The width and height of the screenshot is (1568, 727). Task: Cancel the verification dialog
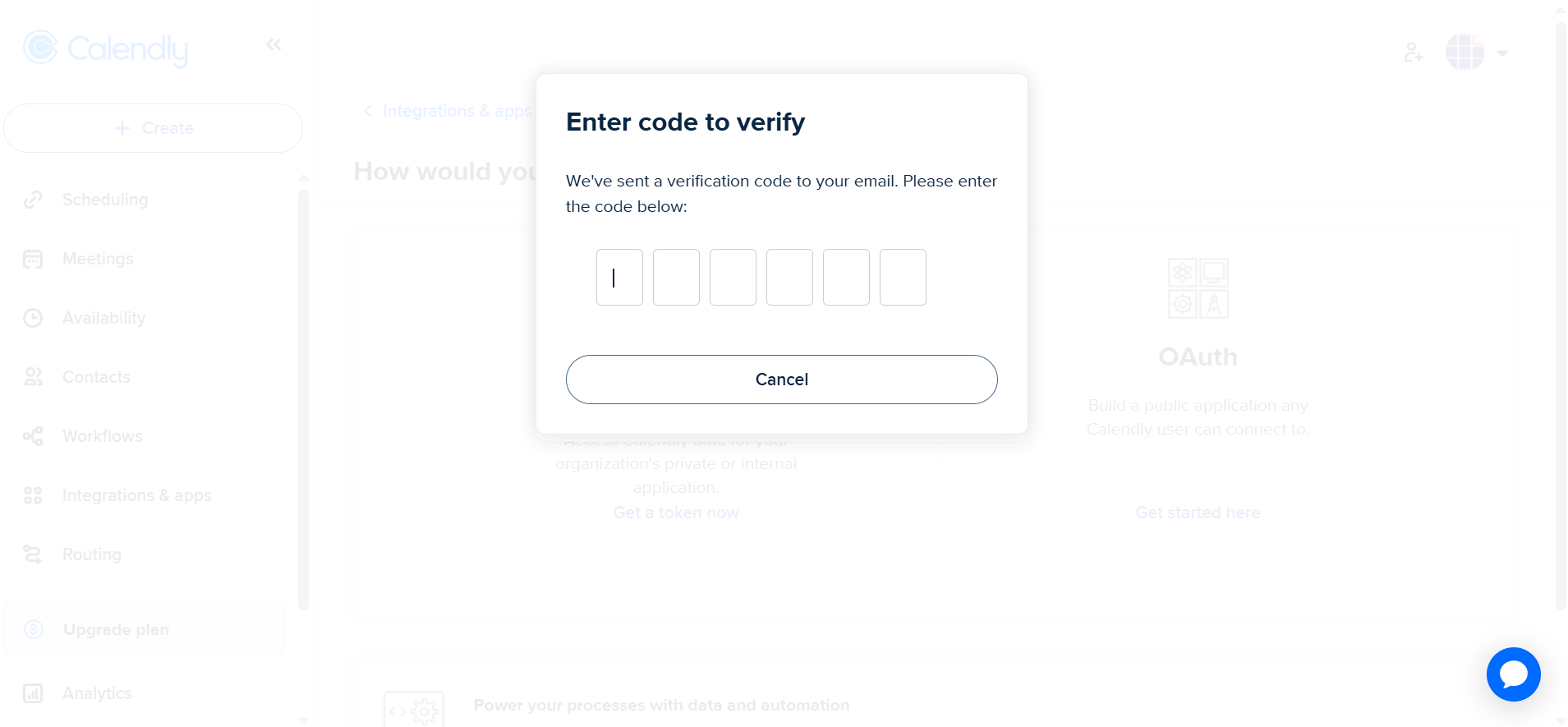[x=780, y=379]
